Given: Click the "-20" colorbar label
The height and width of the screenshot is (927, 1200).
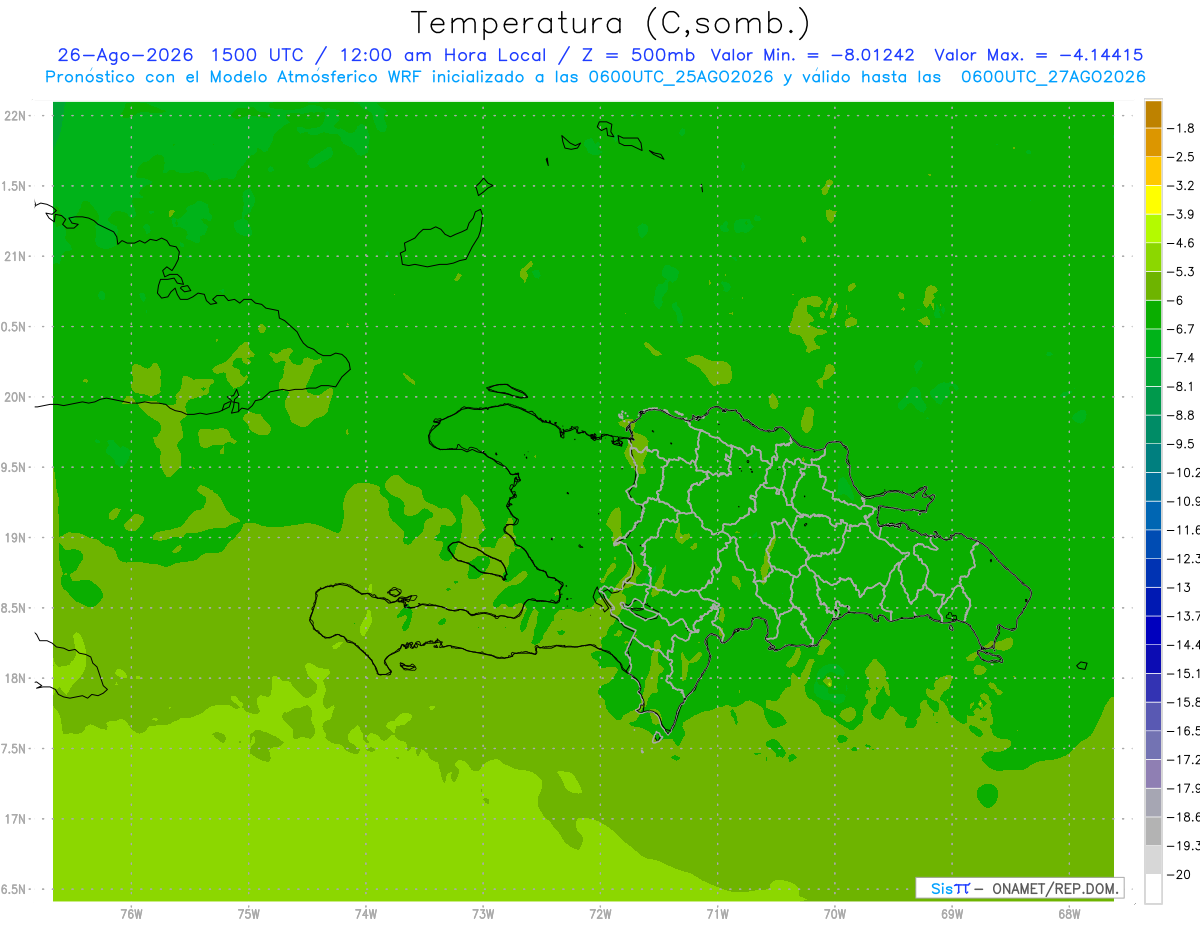Looking at the screenshot, I should (x=1178, y=875).
